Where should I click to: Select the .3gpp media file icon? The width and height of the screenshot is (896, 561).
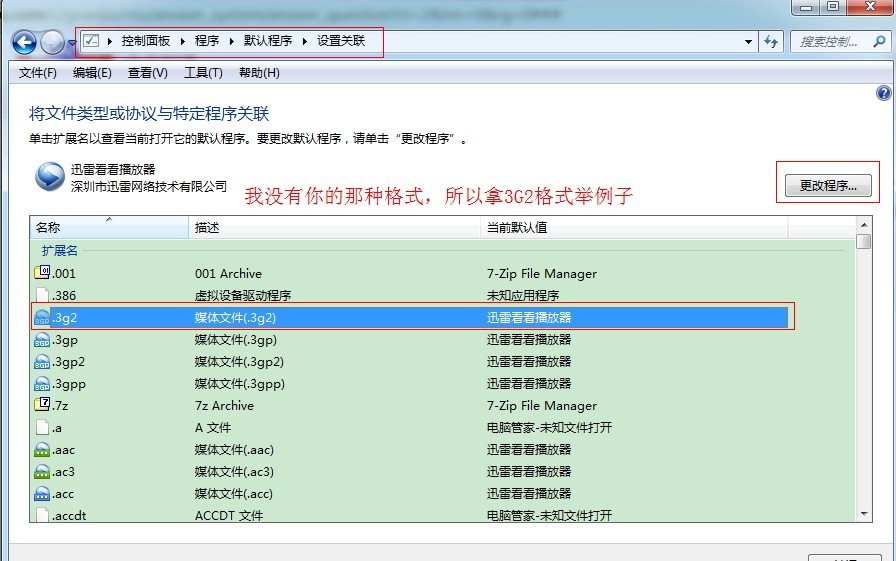click(42, 383)
